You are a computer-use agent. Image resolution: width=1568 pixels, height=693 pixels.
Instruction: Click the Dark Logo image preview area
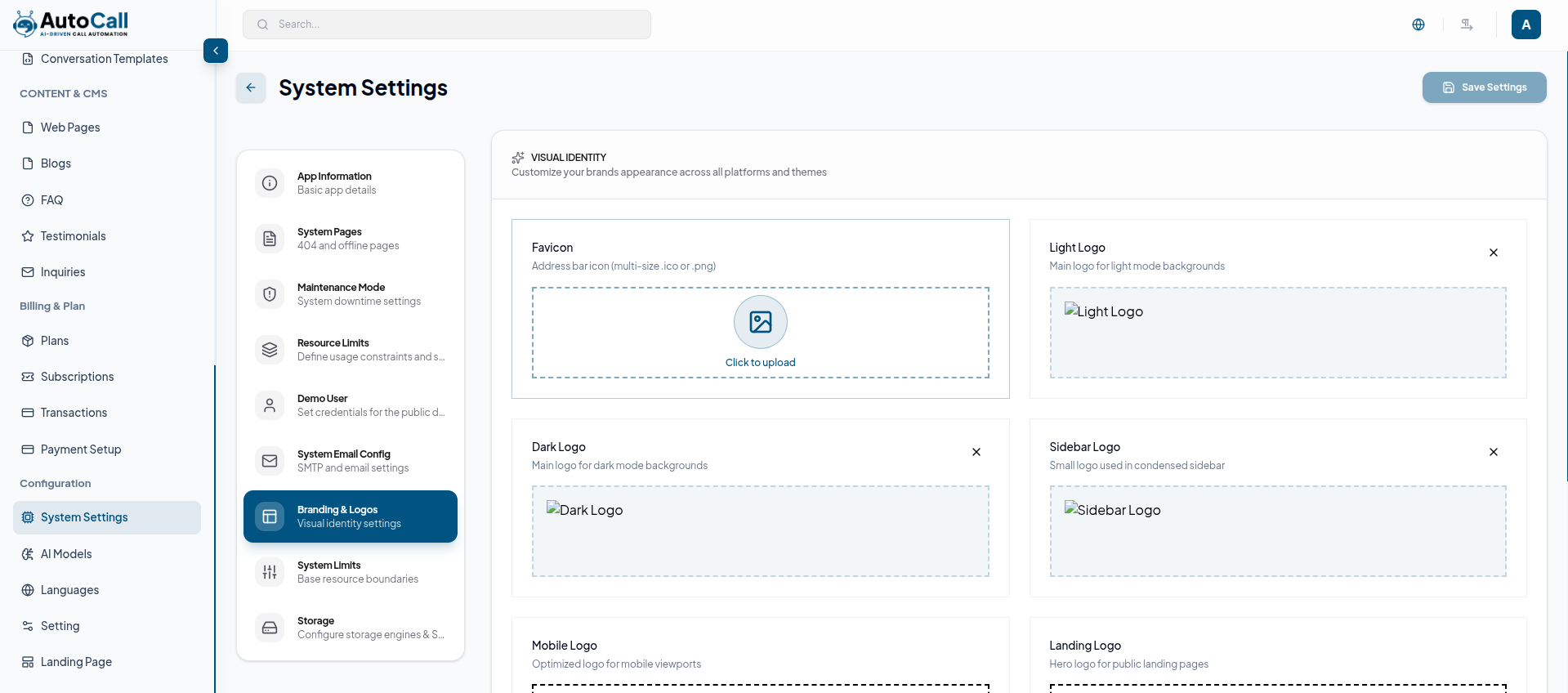[761, 531]
